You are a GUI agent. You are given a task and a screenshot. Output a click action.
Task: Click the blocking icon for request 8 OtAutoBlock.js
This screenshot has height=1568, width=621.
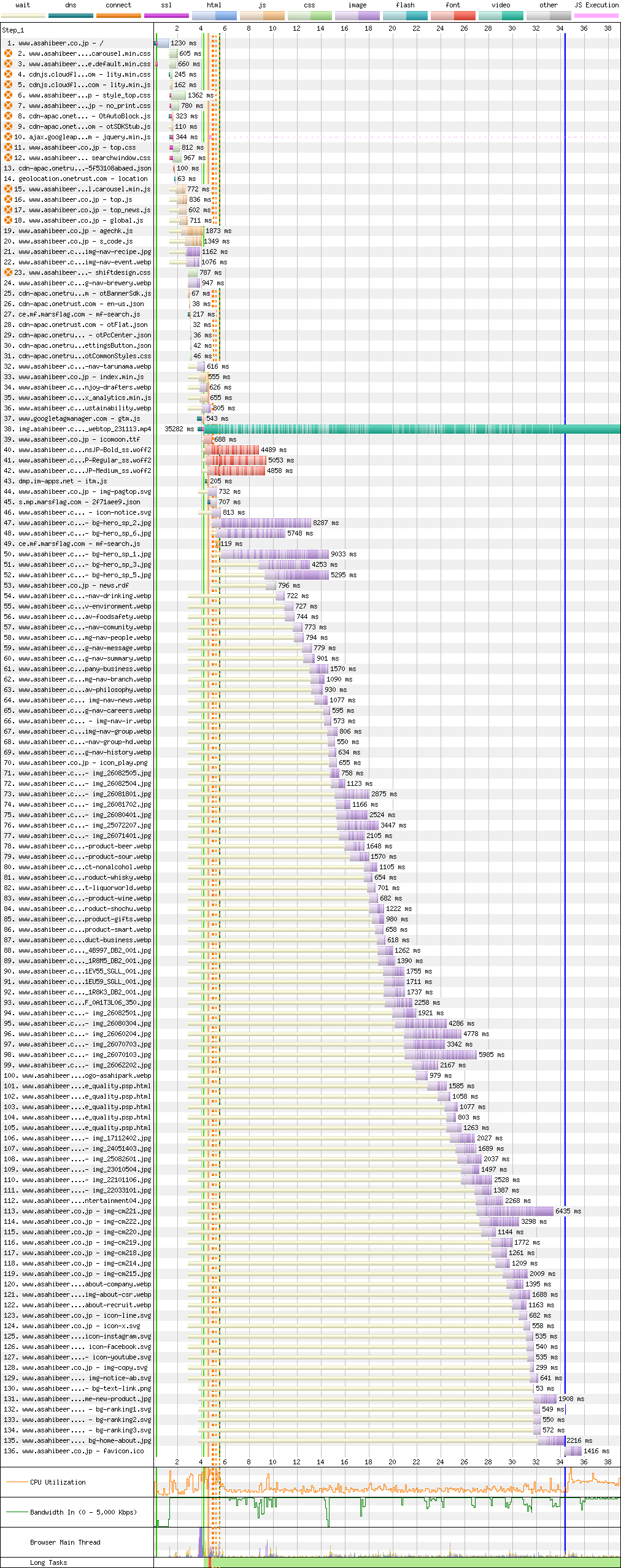pos(9,116)
